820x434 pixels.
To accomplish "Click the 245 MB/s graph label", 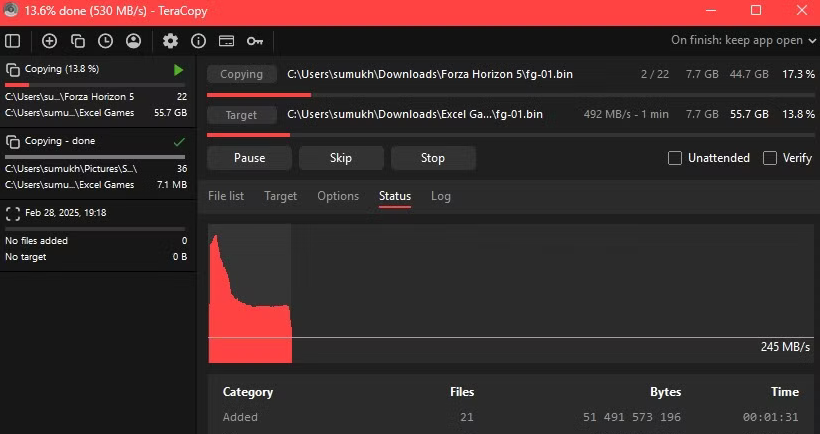I will [x=785, y=347].
